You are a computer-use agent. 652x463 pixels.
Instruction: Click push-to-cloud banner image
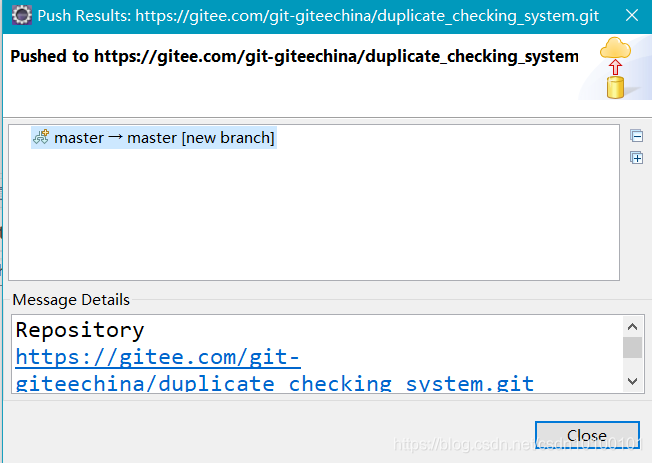point(615,68)
